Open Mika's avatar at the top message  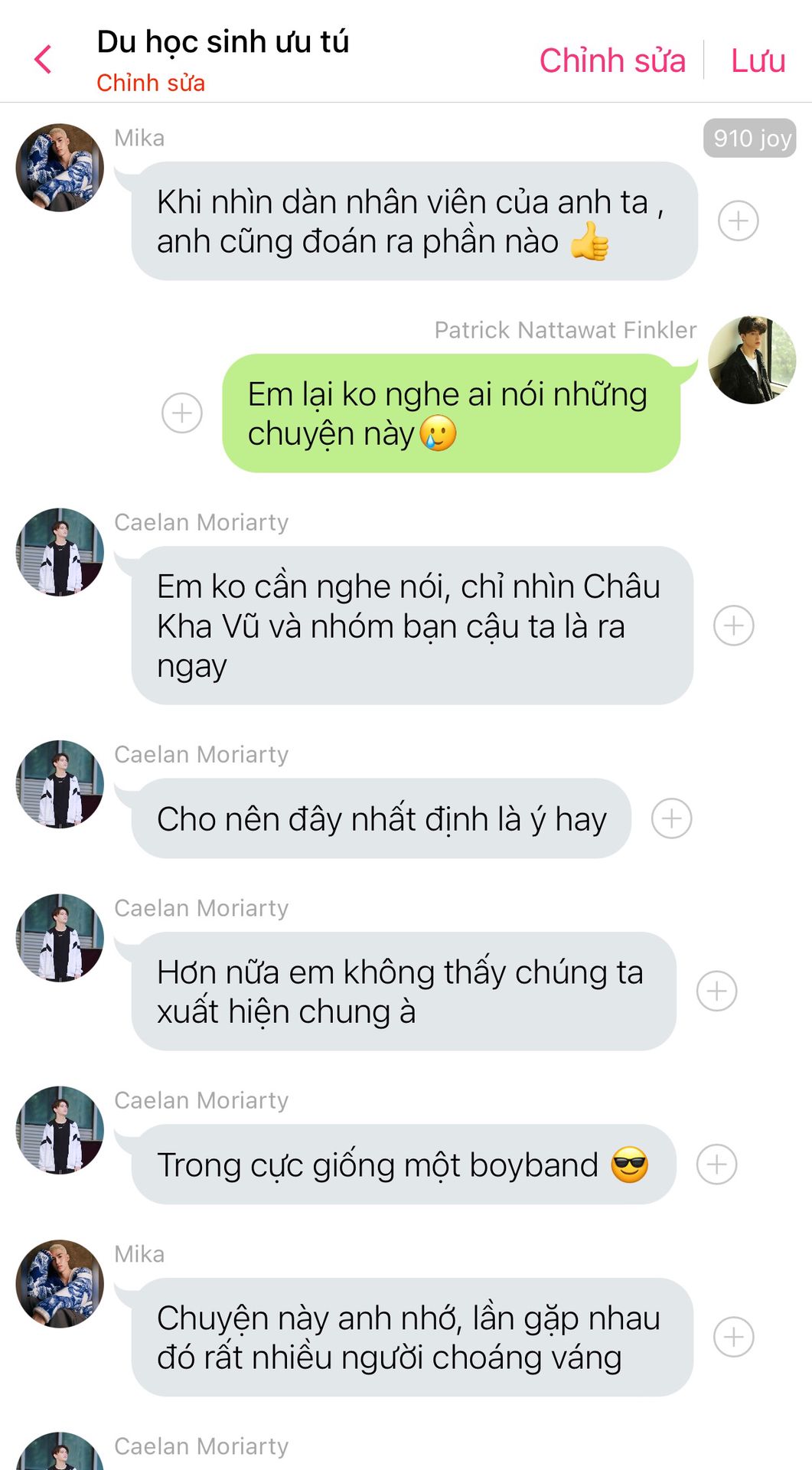point(60,168)
